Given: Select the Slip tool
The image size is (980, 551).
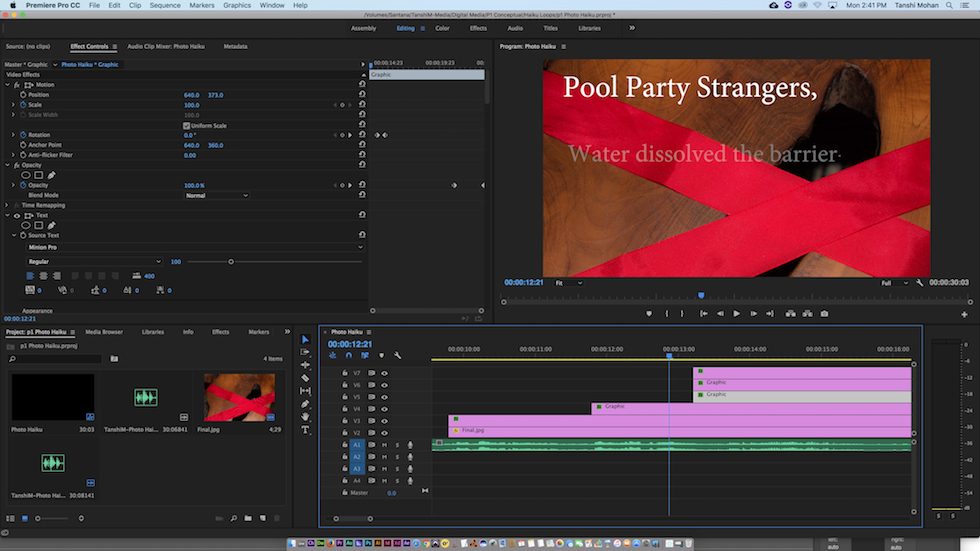Looking at the screenshot, I should 305,391.
